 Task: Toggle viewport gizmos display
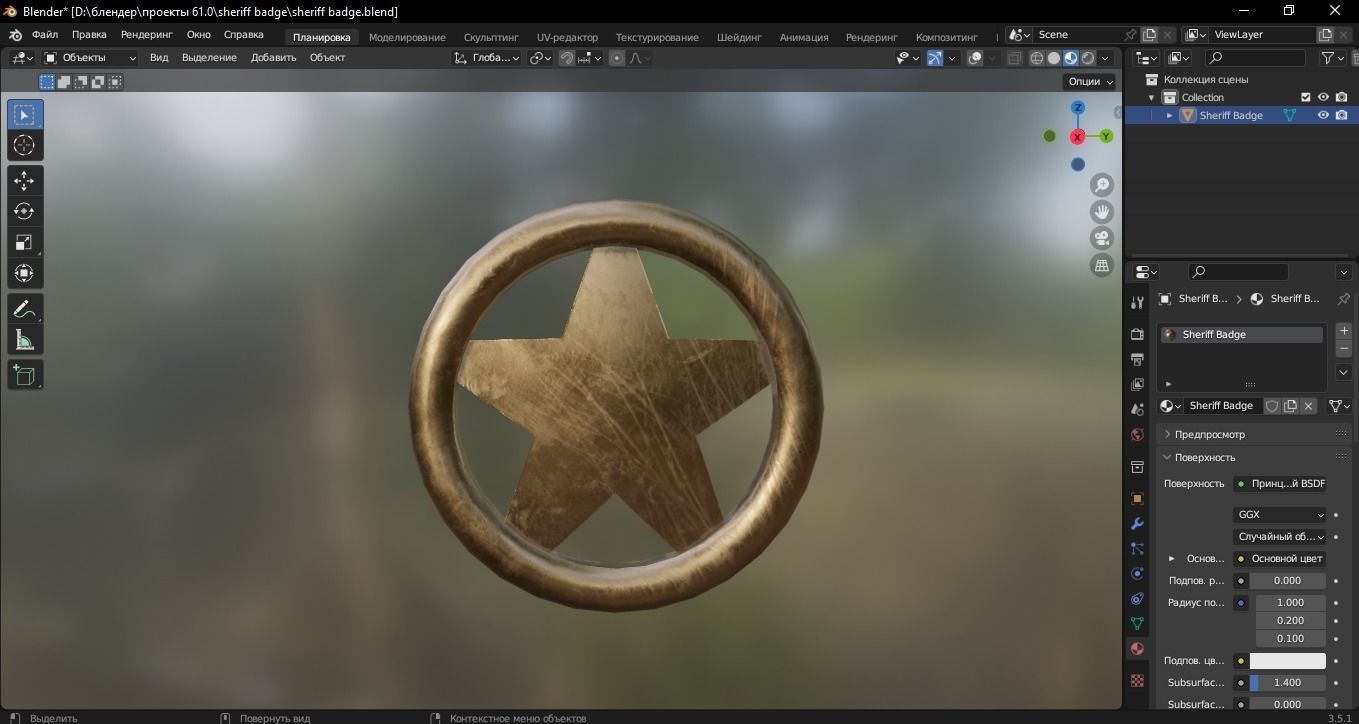(x=934, y=58)
